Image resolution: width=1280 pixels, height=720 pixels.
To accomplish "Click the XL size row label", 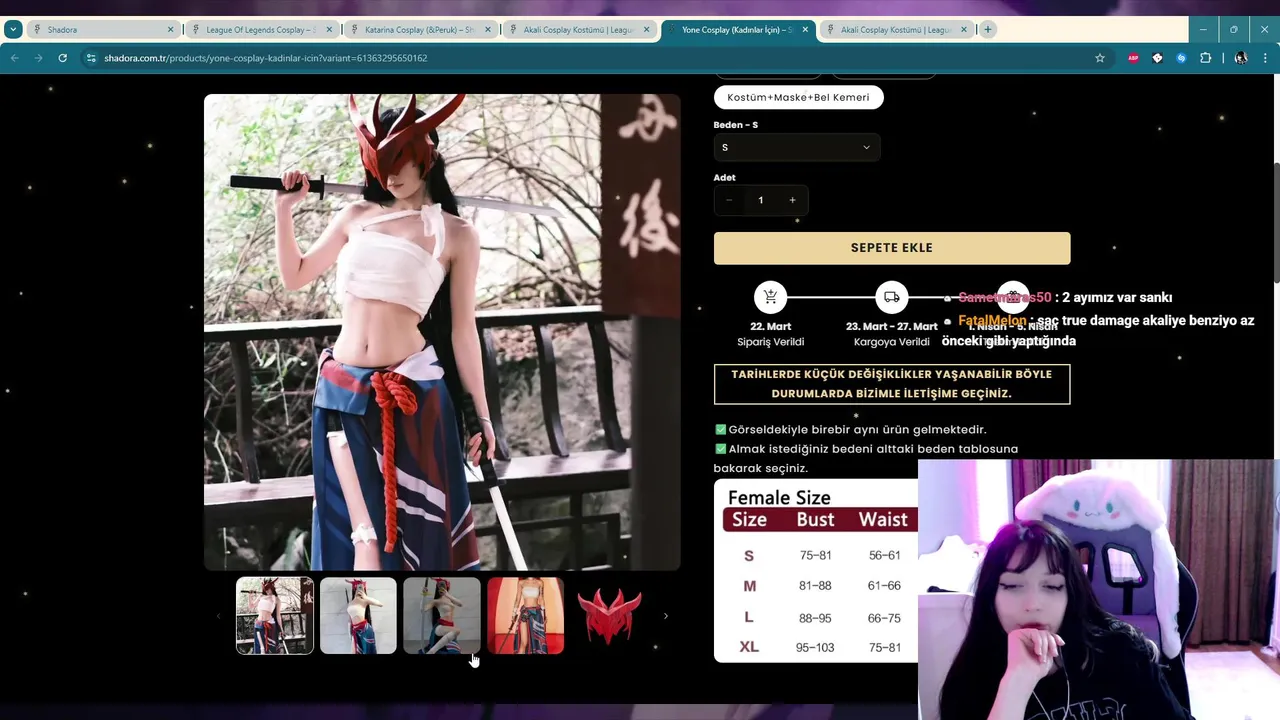I will 749,647.
